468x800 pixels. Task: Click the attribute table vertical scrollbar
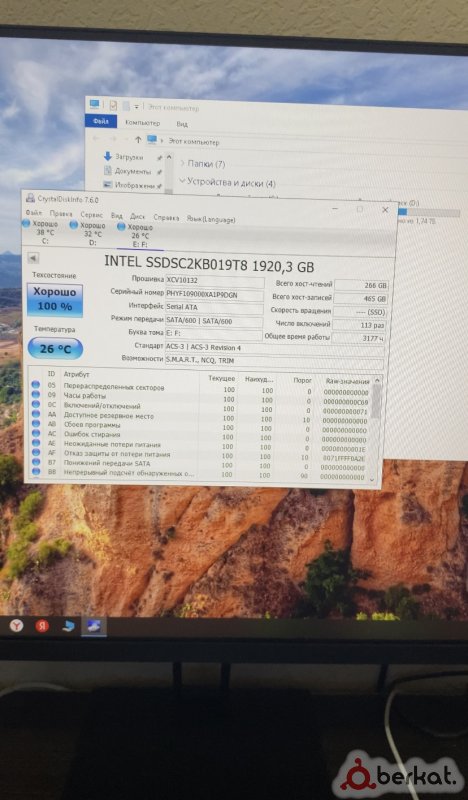(x=376, y=430)
